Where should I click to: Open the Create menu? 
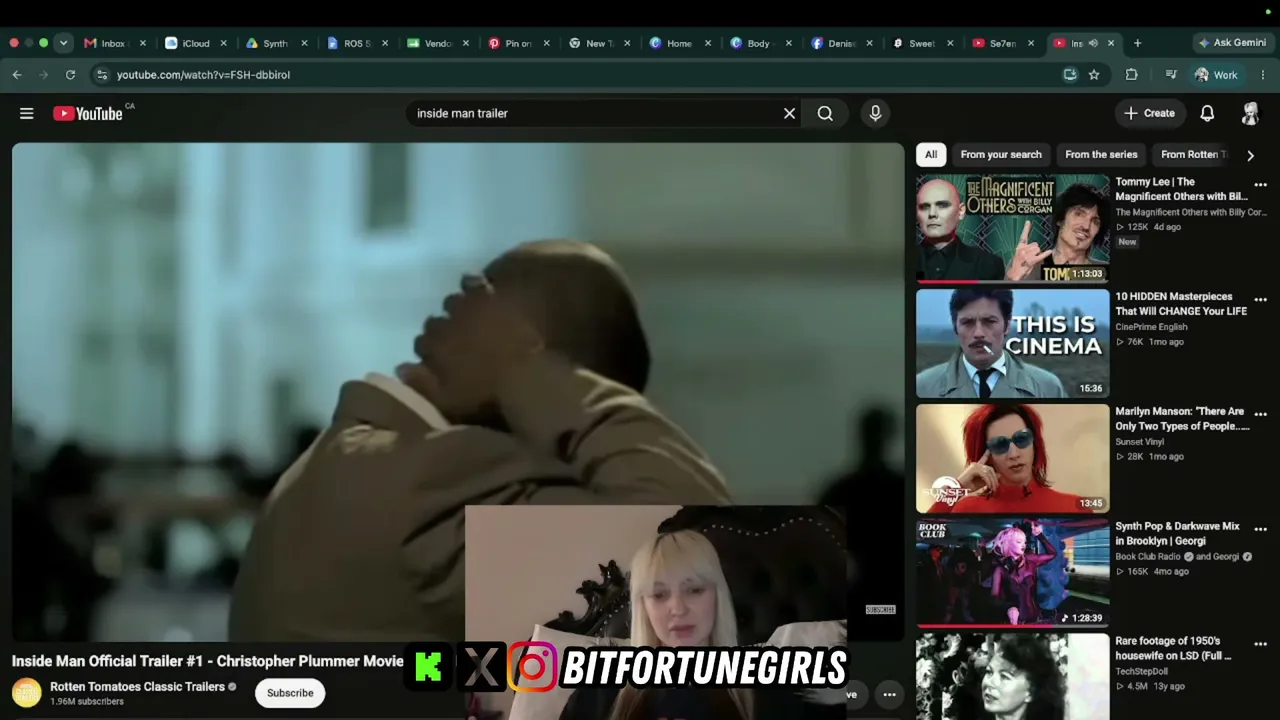1149,114
